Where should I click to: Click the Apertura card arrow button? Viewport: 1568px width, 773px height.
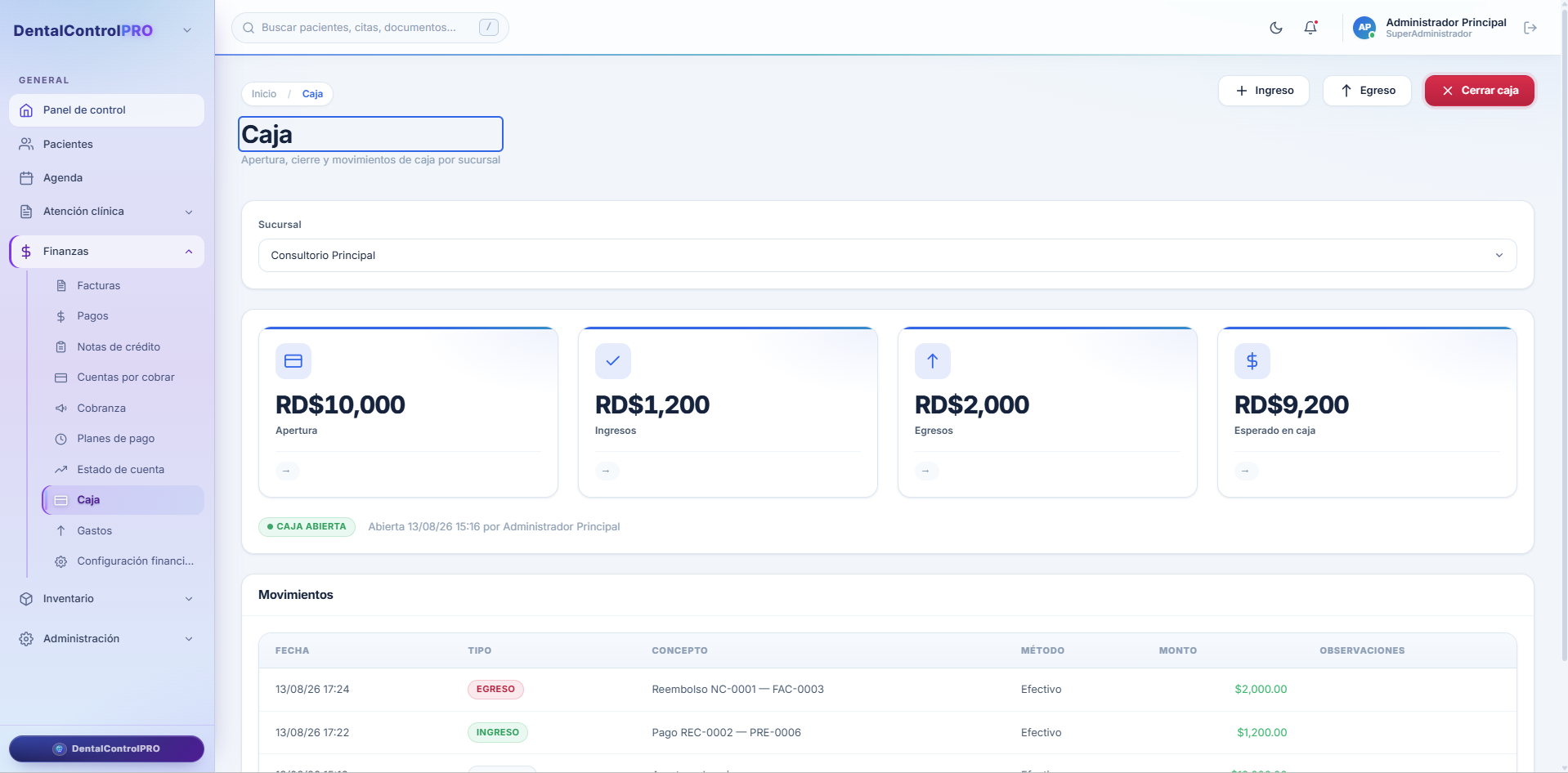[x=287, y=471]
